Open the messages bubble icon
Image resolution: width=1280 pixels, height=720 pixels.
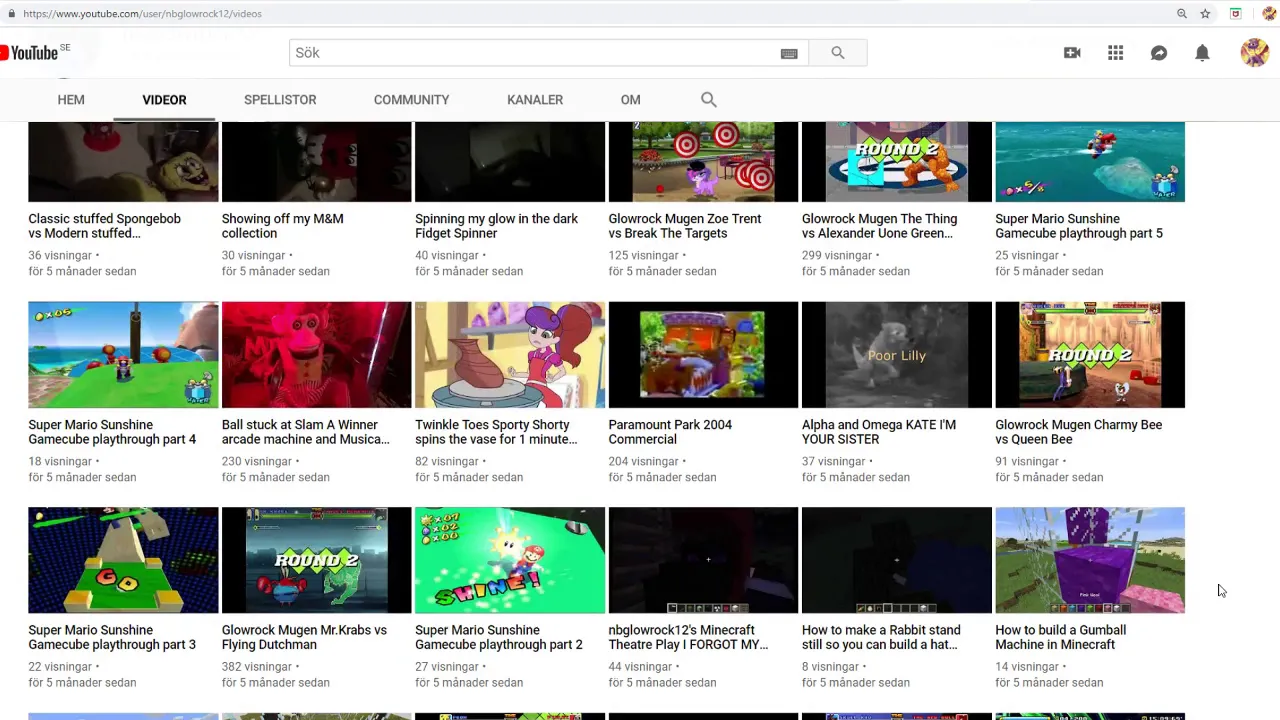point(1159,53)
